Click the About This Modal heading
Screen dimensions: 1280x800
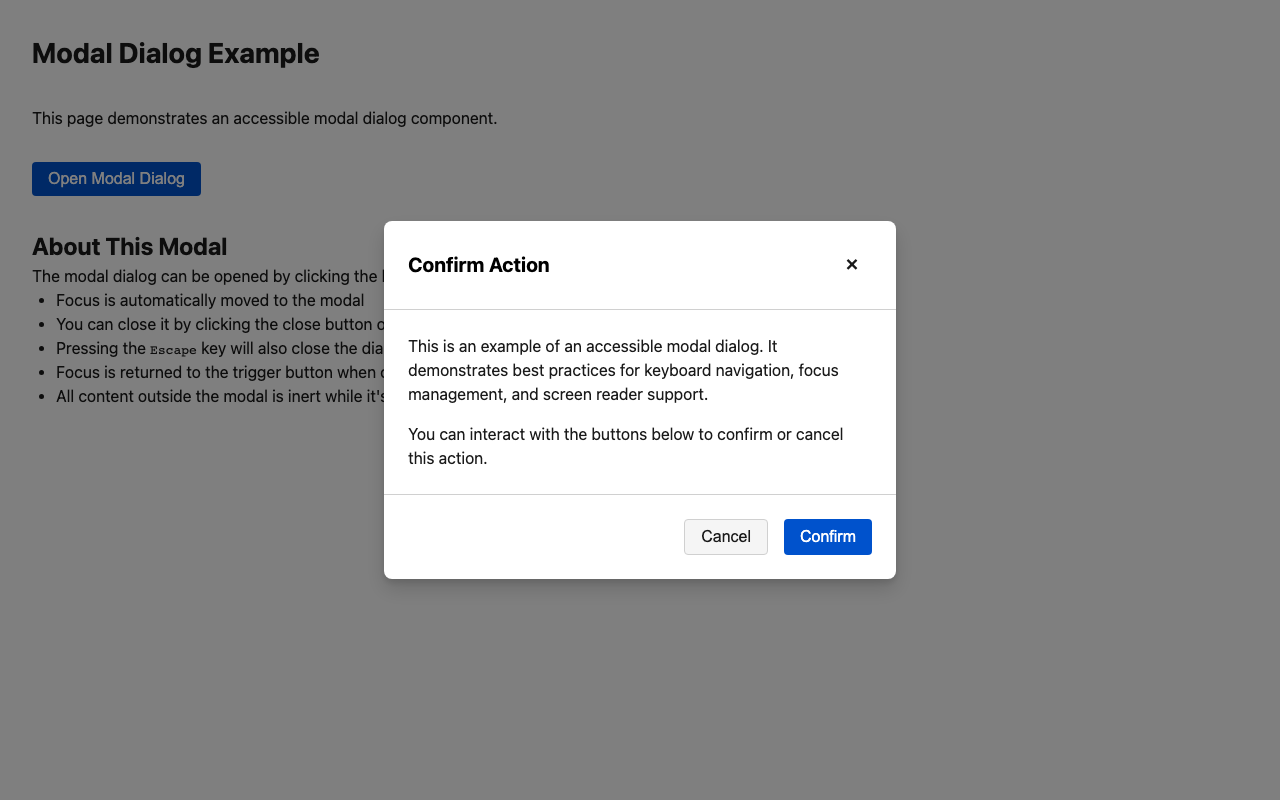(x=129, y=246)
